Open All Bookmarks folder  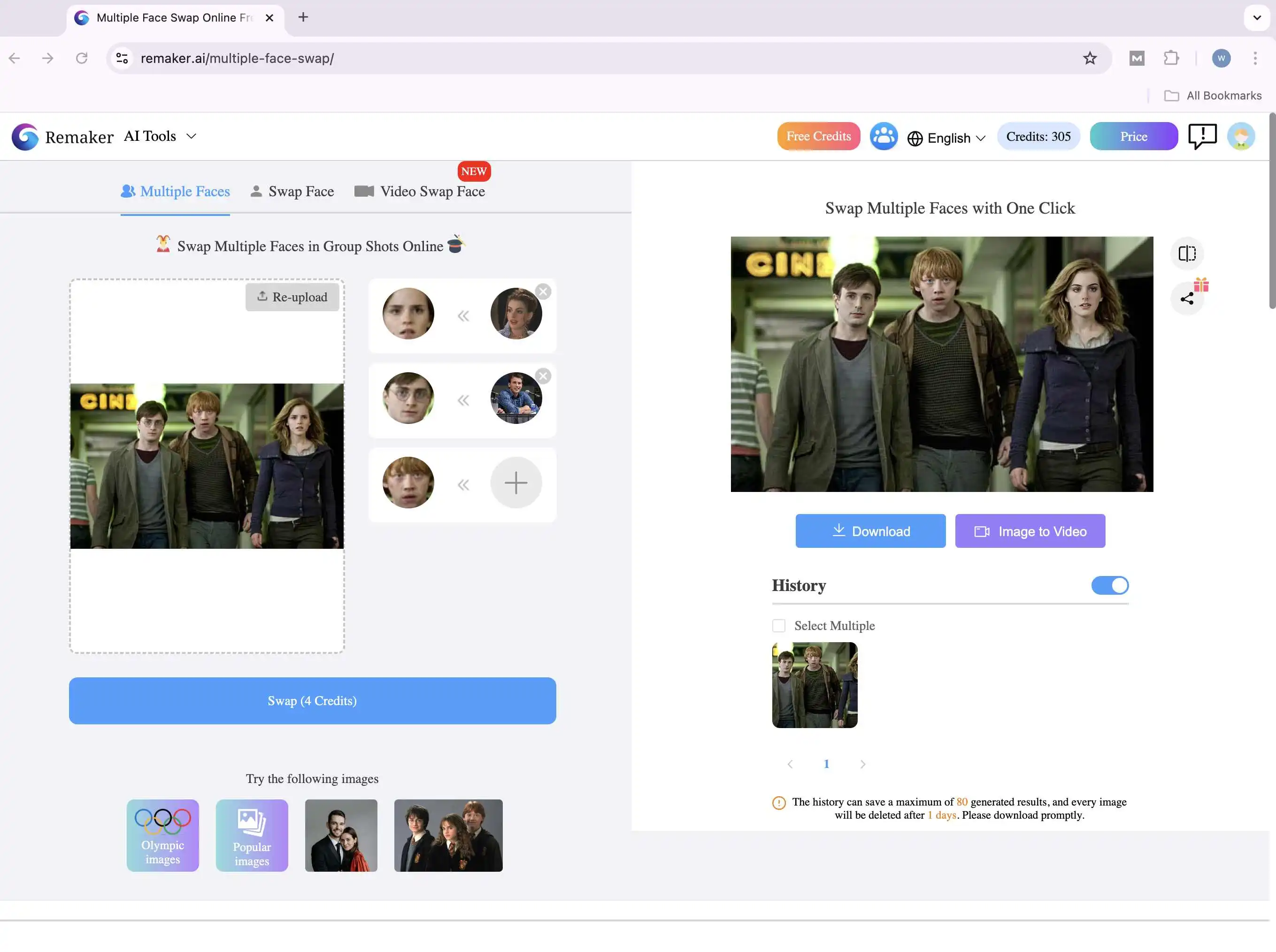1213,96
